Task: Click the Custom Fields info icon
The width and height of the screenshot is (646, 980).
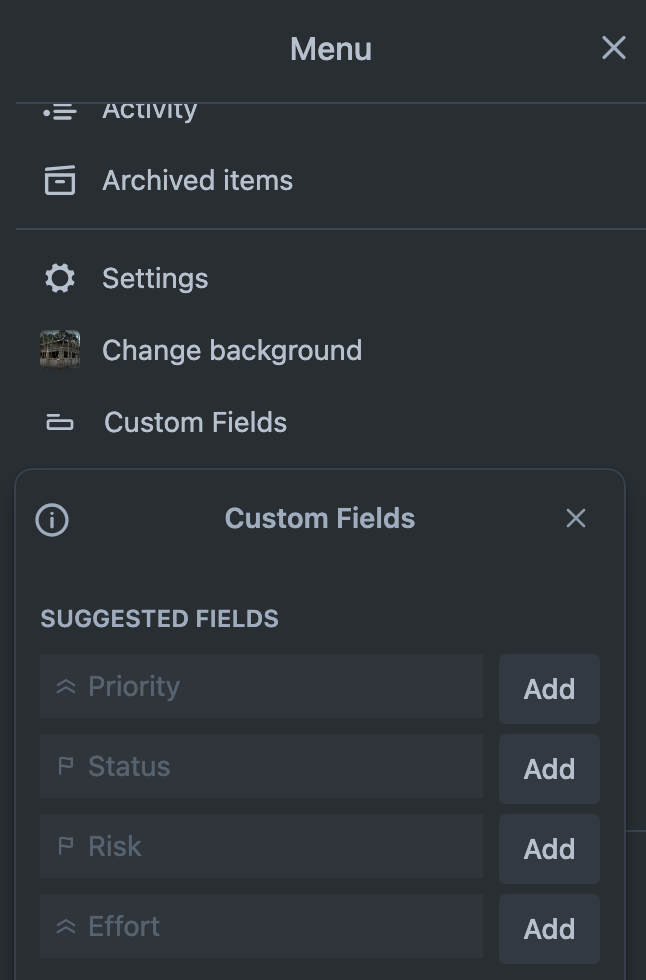Action: (x=52, y=520)
